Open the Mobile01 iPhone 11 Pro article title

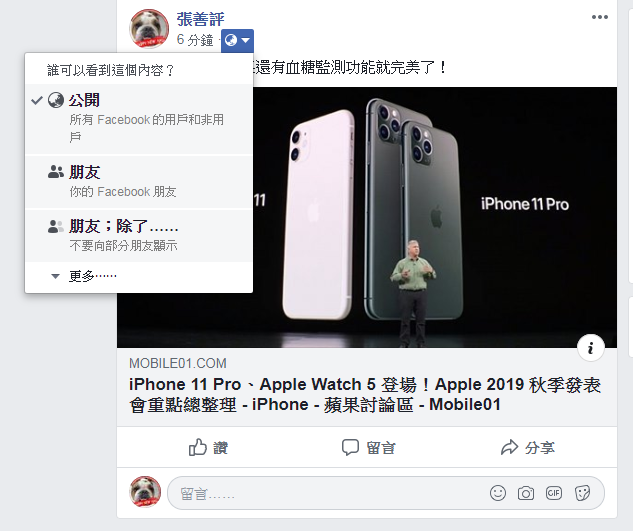pyautogui.click(x=365, y=394)
